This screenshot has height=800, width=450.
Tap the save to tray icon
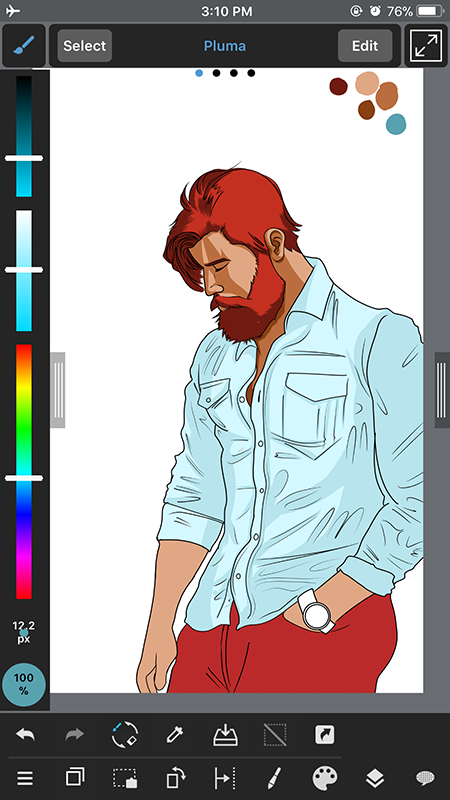[225, 735]
